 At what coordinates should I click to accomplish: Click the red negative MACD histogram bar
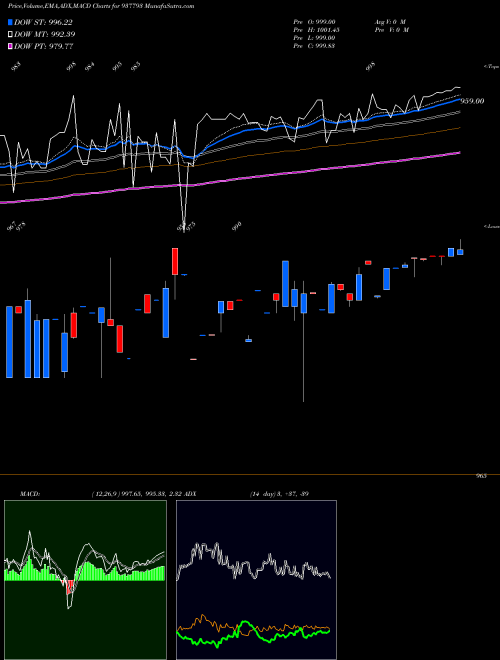click(x=70, y=586)
